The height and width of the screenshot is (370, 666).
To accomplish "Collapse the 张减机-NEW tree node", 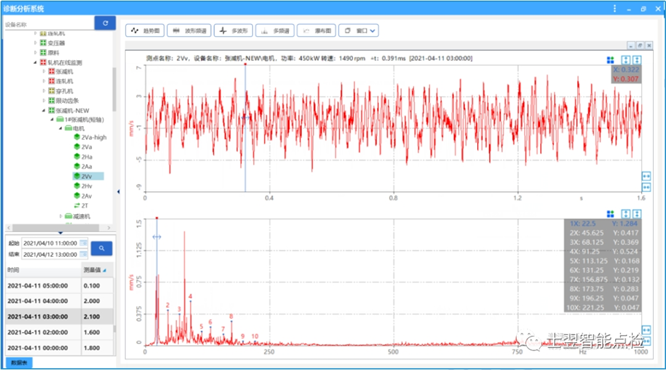I will point(44,110).
